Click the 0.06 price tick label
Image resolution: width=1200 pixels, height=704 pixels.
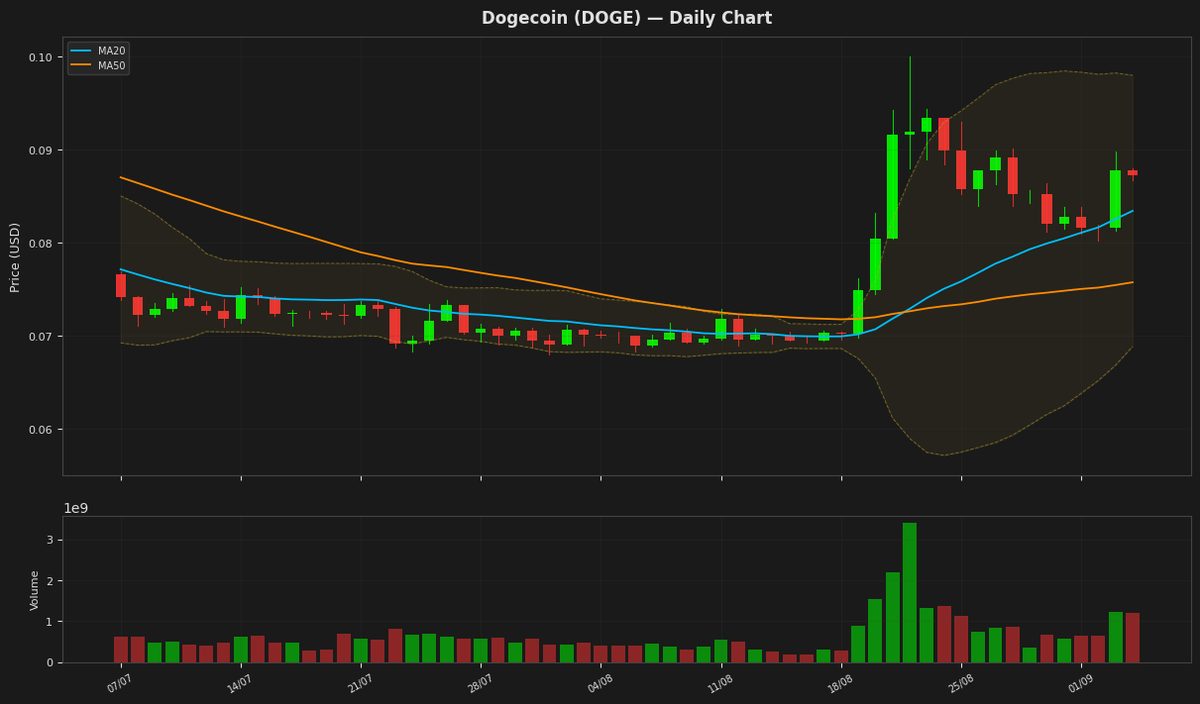(x=40, y=429)
